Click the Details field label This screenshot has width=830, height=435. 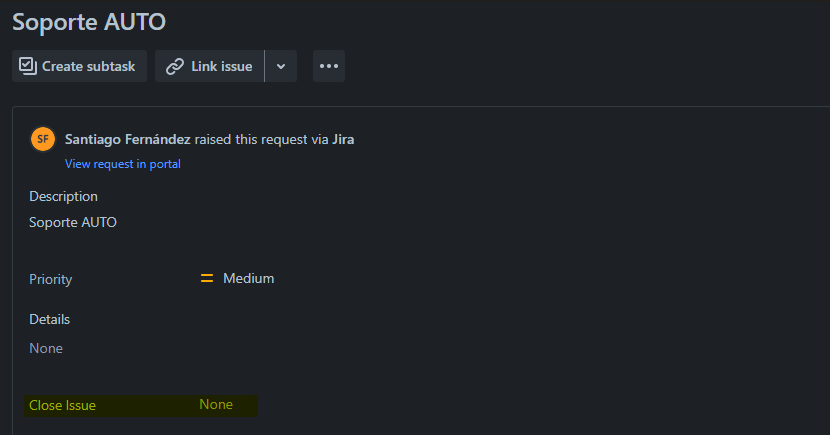(50, 320)
